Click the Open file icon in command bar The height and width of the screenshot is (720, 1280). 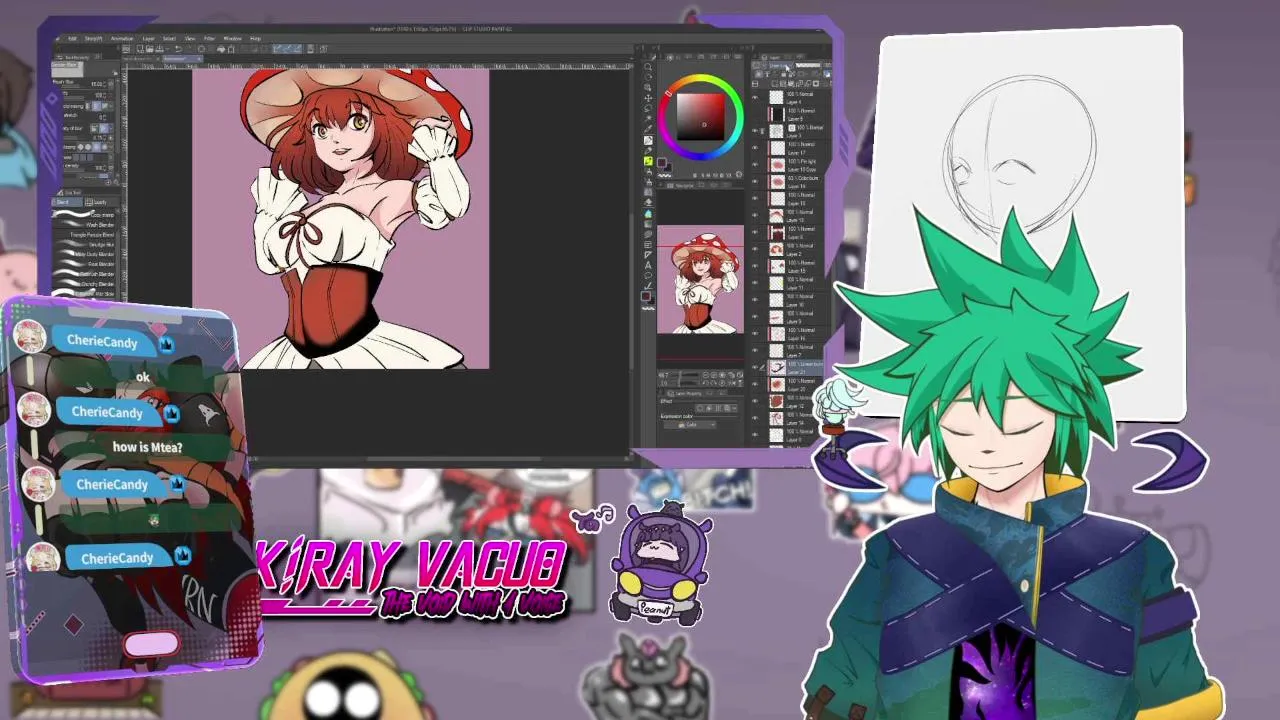click(150, 49)
